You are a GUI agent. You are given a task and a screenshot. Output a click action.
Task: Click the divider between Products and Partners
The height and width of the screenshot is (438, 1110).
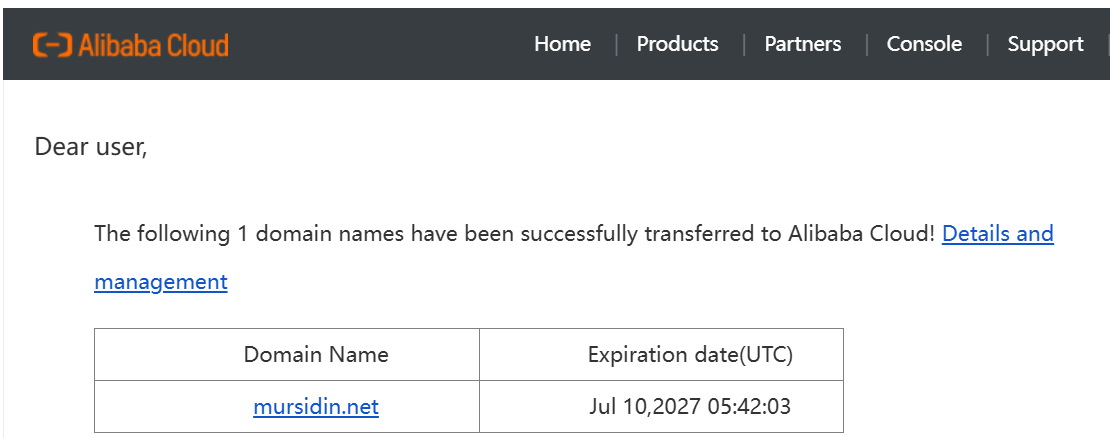(743, 44)
